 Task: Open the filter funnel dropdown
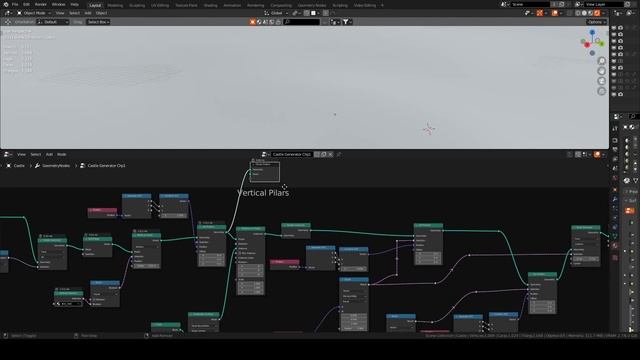(347, 22)
